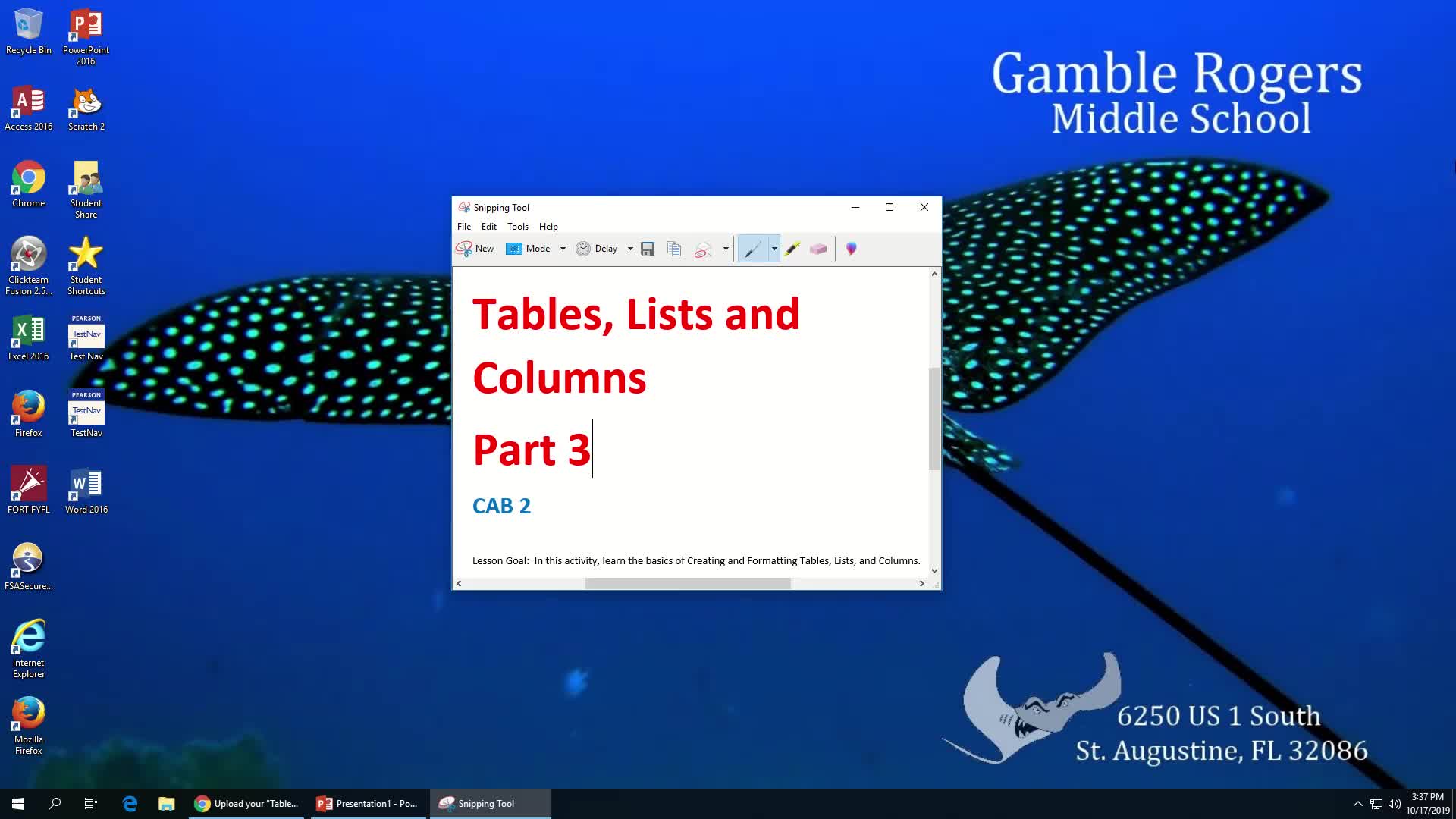Select the Pen tool
This screenshot has width=1456, height=819.
point(753,249)
